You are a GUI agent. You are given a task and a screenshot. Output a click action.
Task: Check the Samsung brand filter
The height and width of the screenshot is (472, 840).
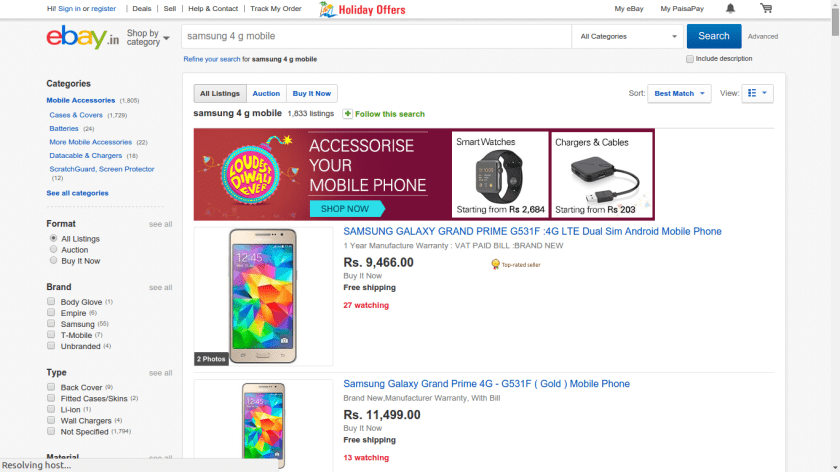(x=51, y=324)
